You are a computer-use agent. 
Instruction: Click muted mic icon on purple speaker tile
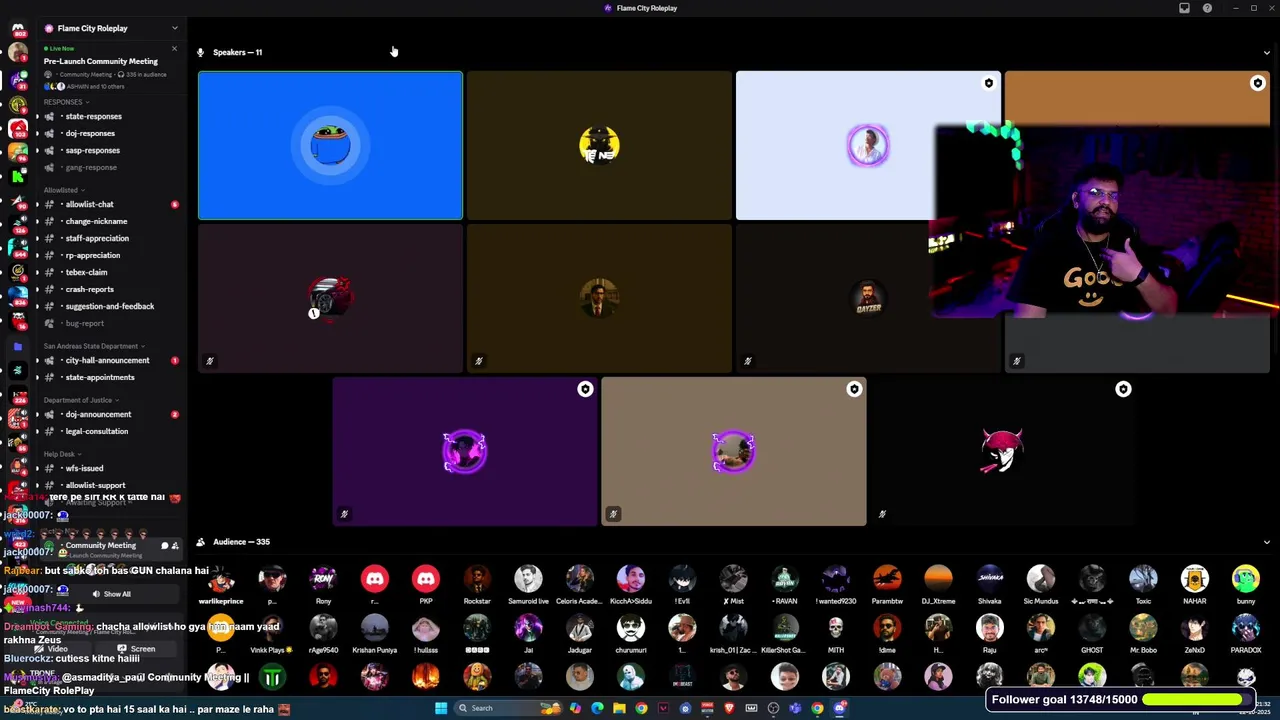[x=344, y=514]
